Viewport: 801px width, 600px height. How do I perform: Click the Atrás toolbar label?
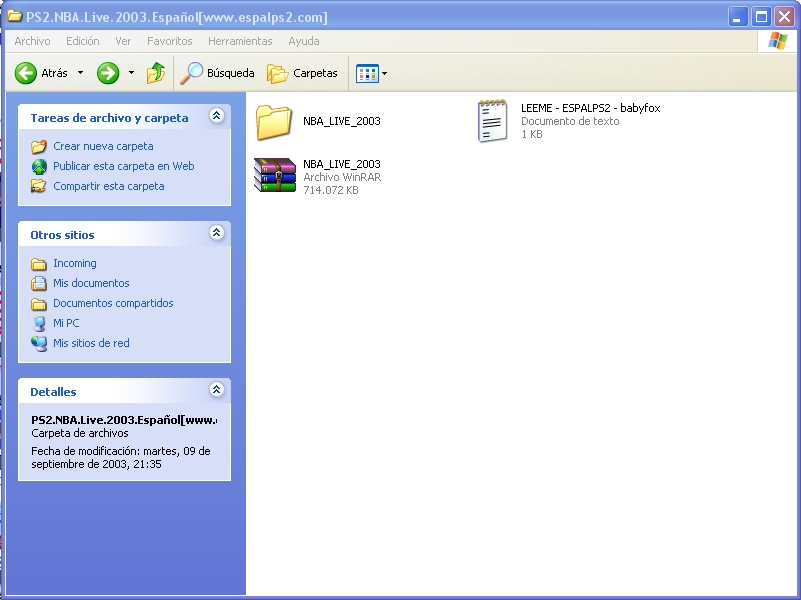[x=54, y=73]
